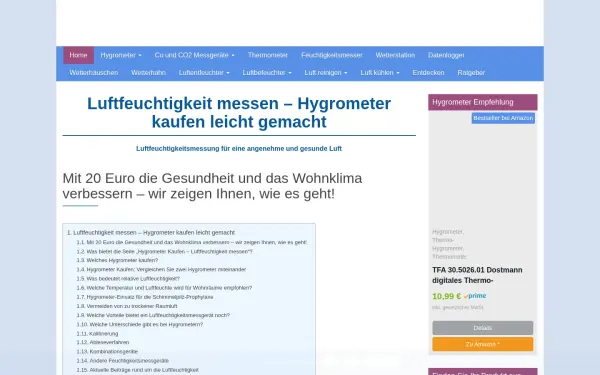Jump to TOC 1.3 Welches Hygrometer kaufen
Viewport: 600px width, 375px height.
click(x=117, y=260)
